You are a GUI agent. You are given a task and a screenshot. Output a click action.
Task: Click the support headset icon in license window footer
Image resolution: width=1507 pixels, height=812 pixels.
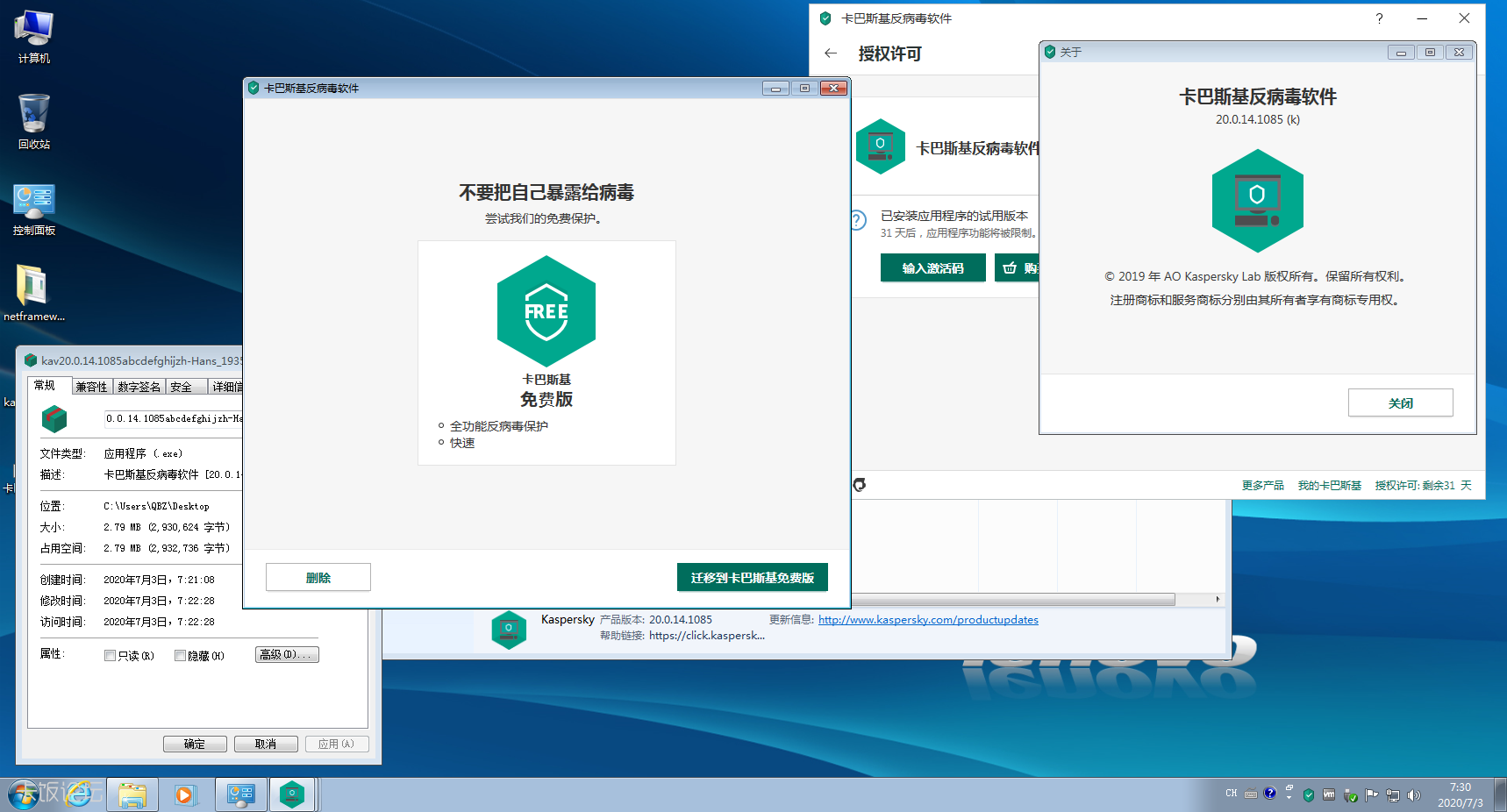tap(860, 485)
